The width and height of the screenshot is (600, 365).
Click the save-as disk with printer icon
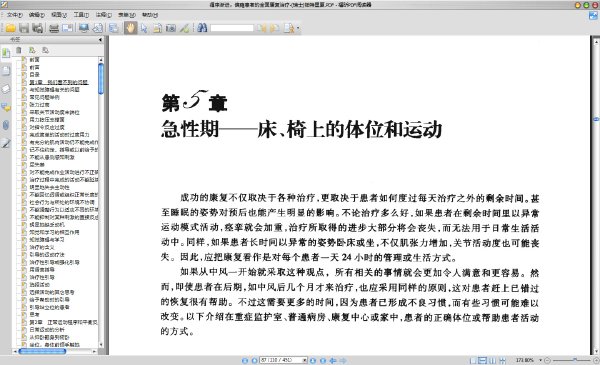pos(37,28)
